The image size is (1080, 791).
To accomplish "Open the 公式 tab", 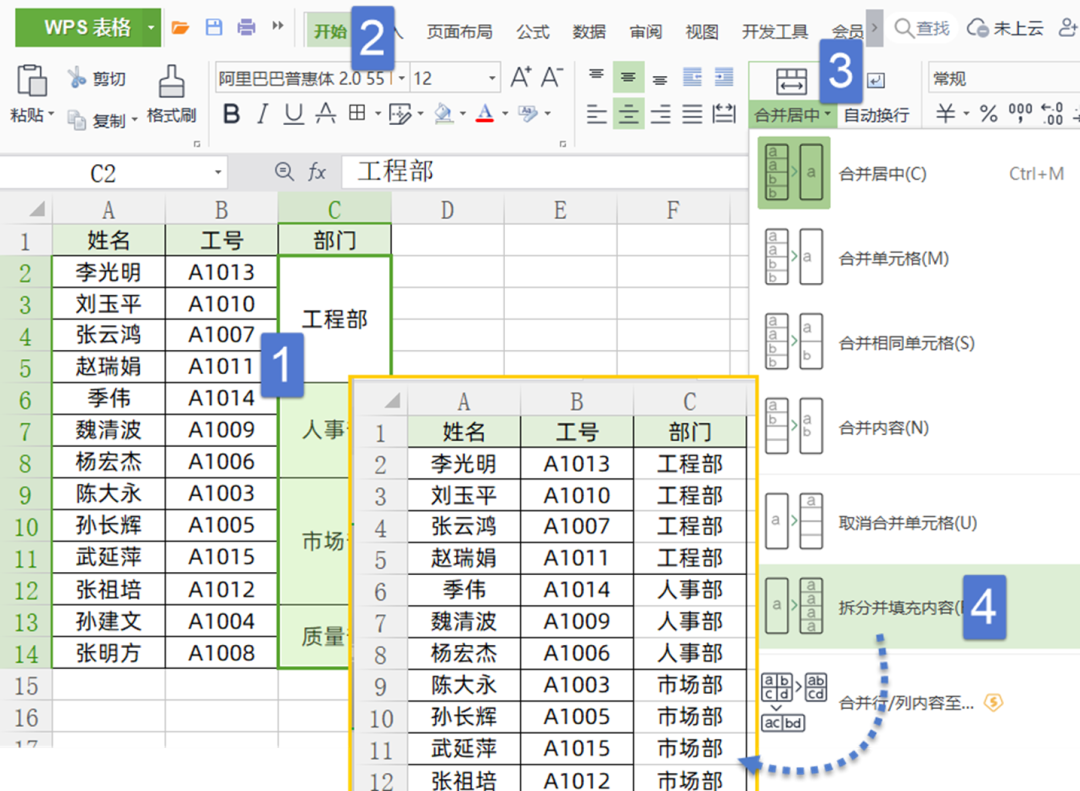I will coord(533,32).
